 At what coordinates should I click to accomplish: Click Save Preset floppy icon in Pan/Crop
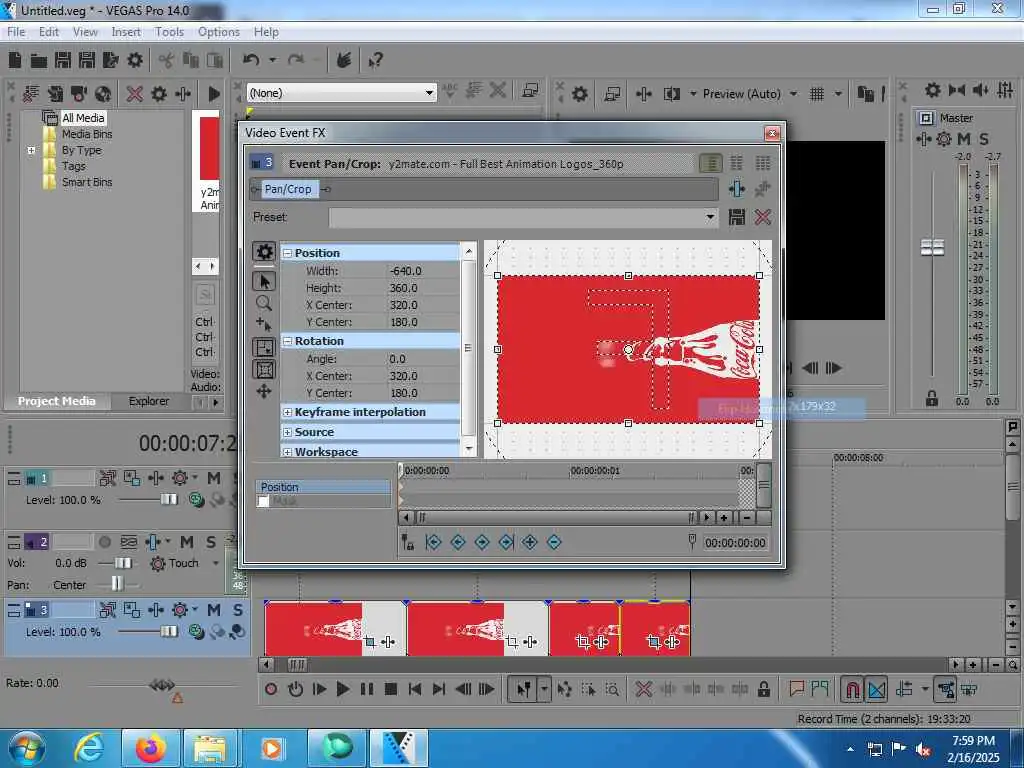point(737,217)
